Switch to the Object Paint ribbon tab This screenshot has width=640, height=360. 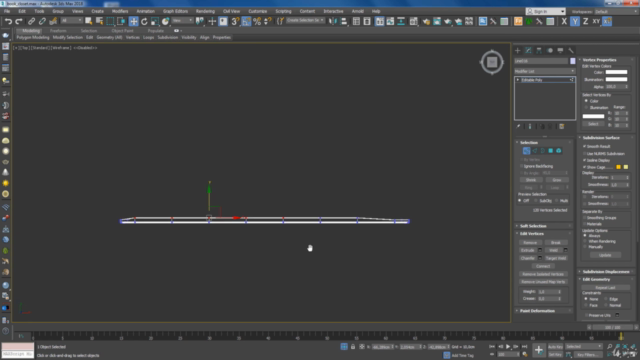point(122,31)
